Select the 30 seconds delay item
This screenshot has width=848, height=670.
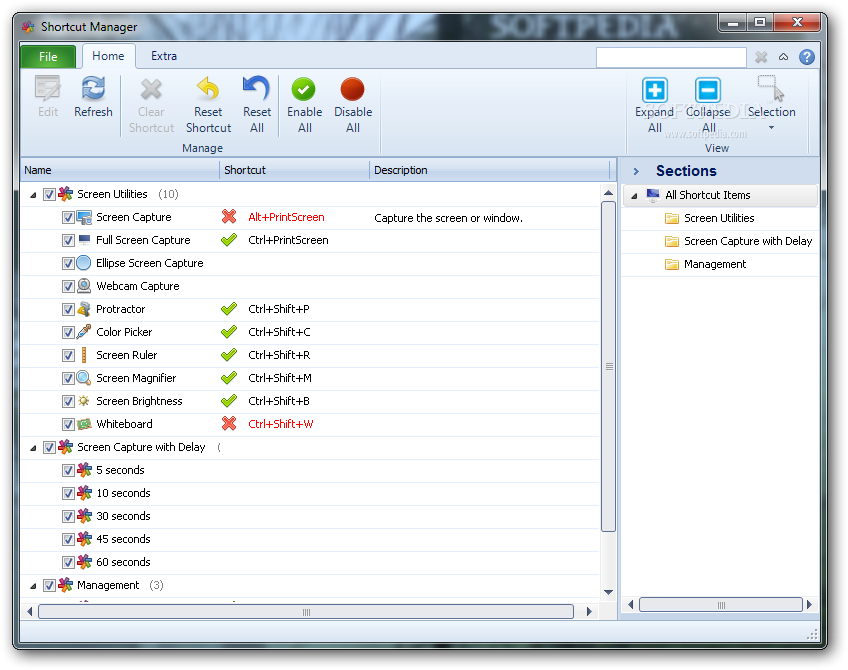click(x=123, y=516)
